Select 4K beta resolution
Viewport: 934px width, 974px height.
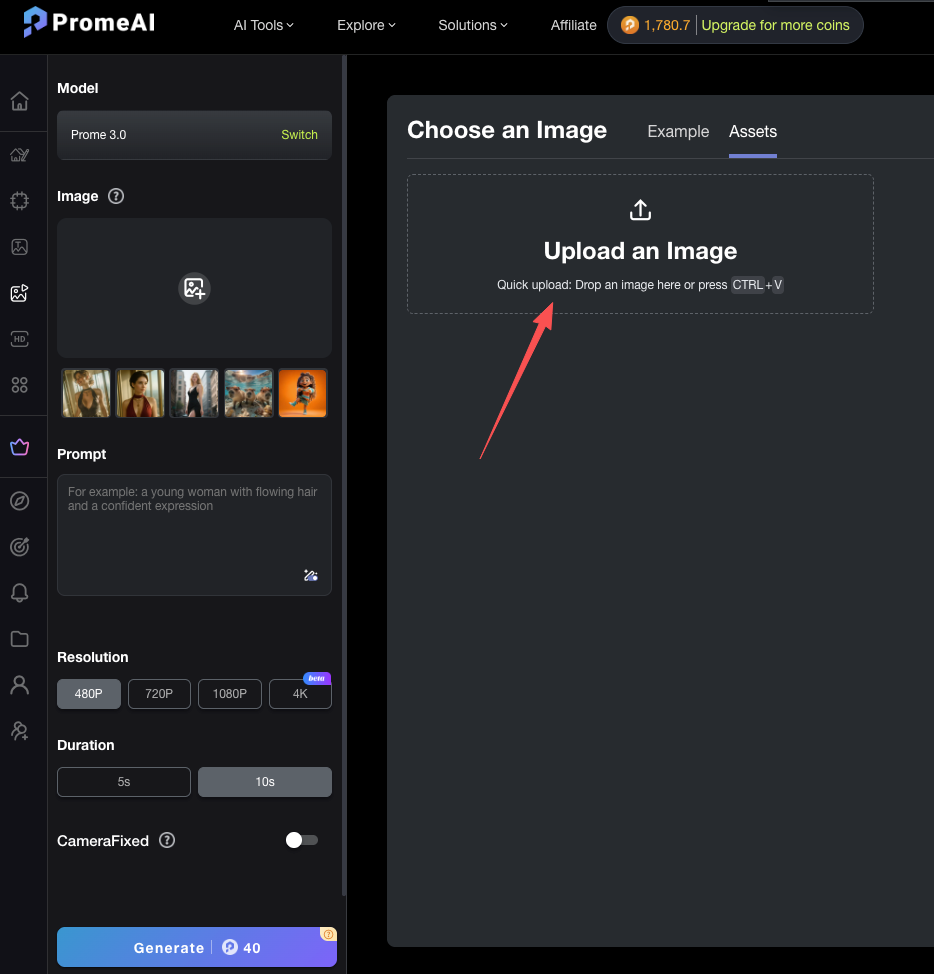point(300,694)
